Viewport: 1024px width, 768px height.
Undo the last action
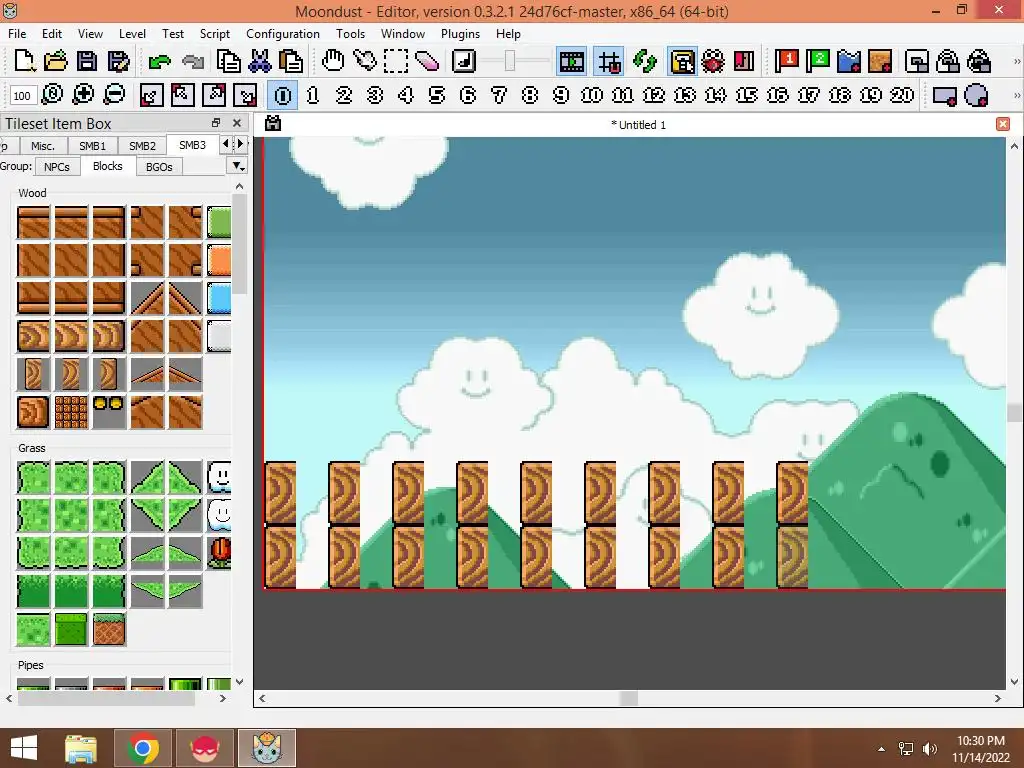point(159,62)
